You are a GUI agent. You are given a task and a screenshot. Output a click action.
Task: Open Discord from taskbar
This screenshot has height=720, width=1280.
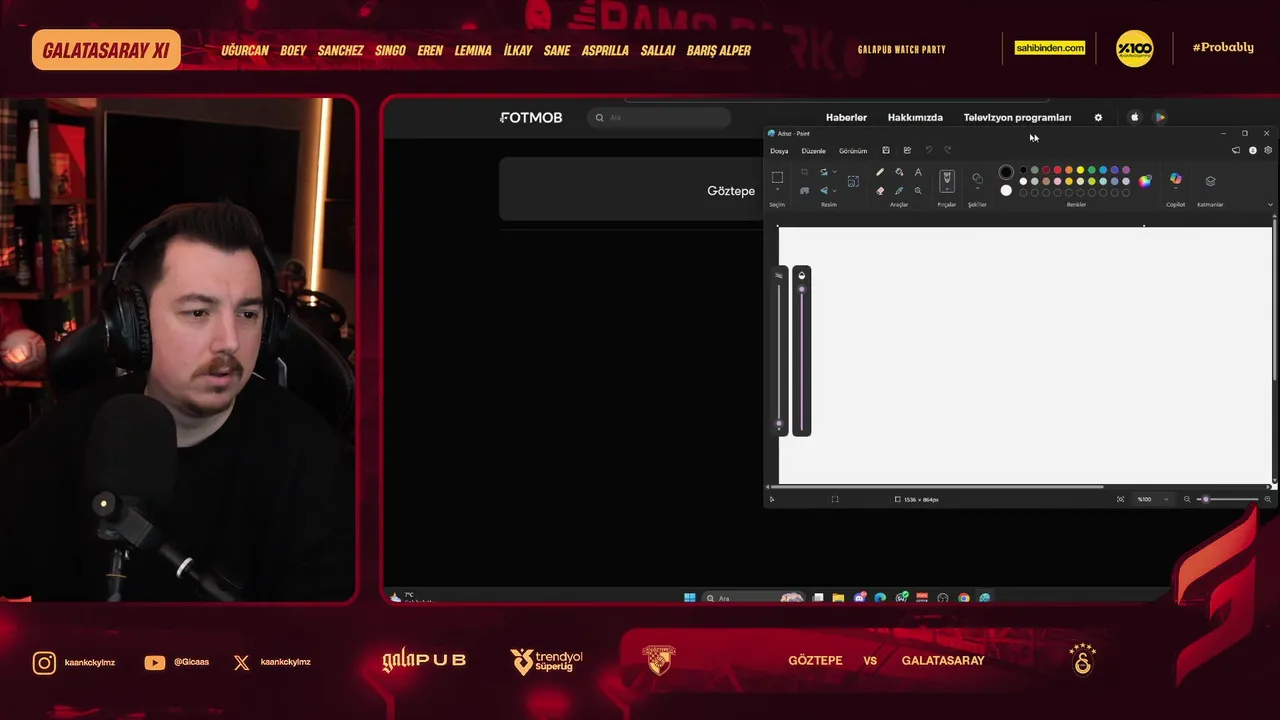[x=860, y=598]
